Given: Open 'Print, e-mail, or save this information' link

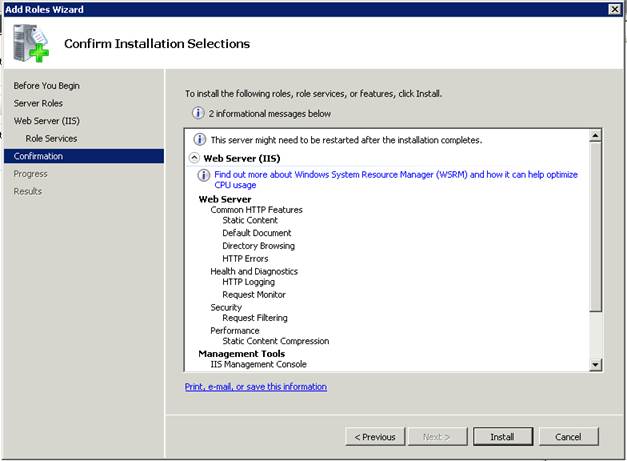Looking at the screenshot, I should click(x=256, y=387).
